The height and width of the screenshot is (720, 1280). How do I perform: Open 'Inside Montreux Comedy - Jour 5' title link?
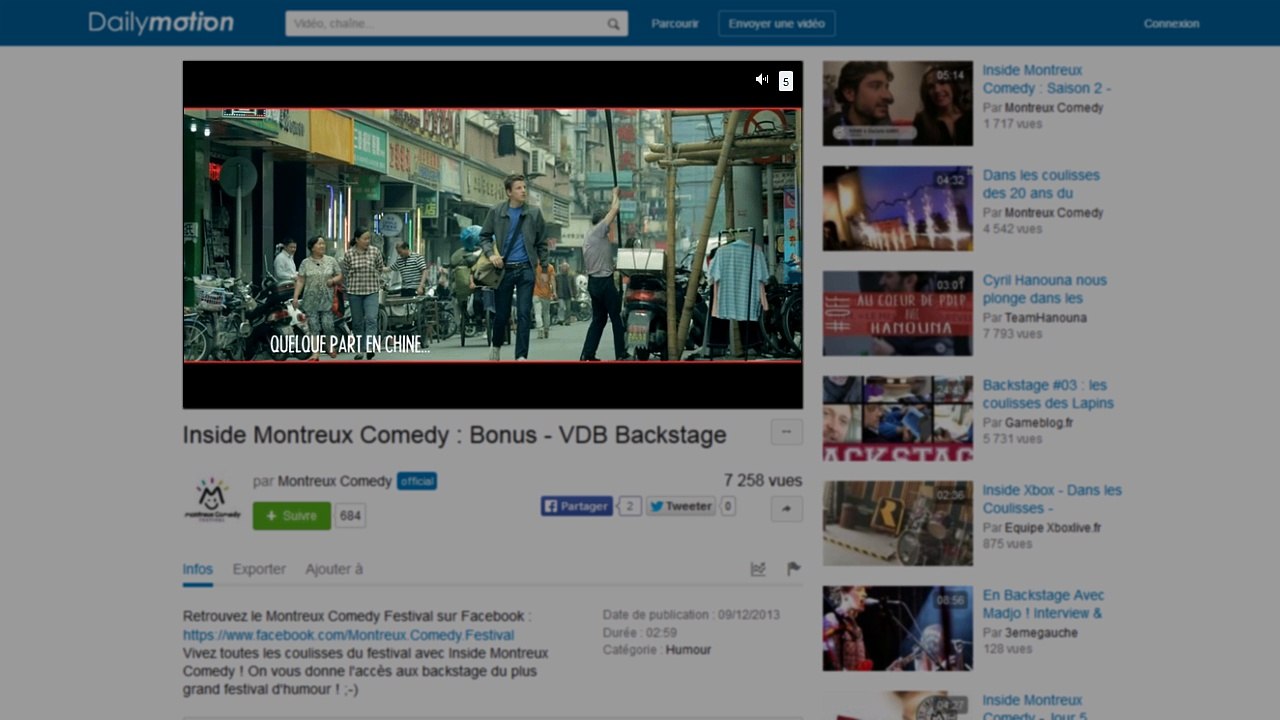coord(1036,707)
